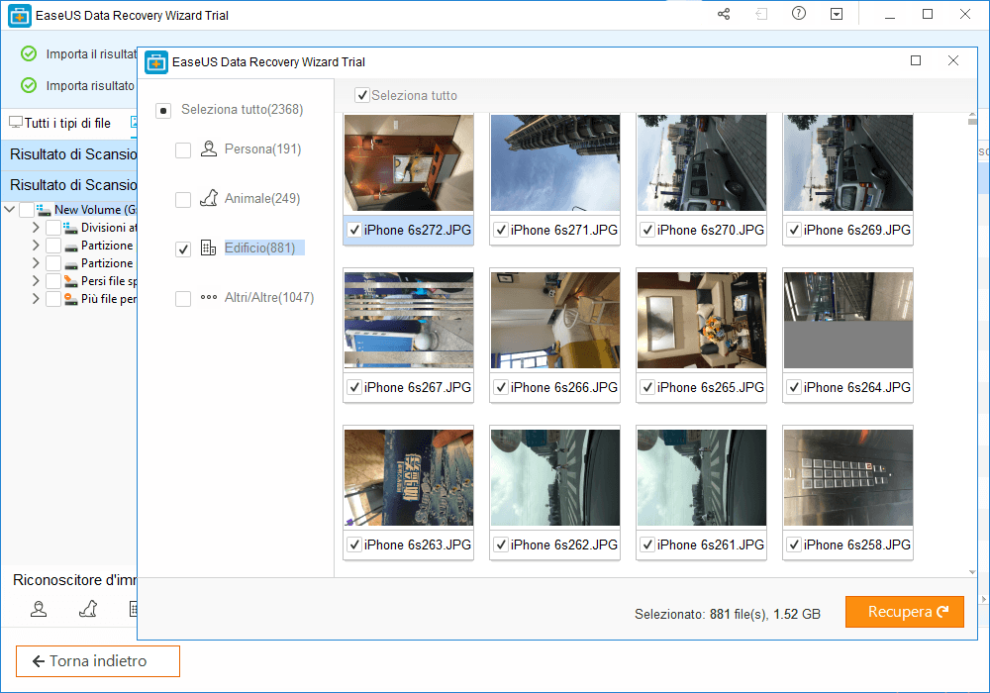The image size is (990, 693).
Task: Click the three-dots Altri/Altre icon
Action: point(208,298)
